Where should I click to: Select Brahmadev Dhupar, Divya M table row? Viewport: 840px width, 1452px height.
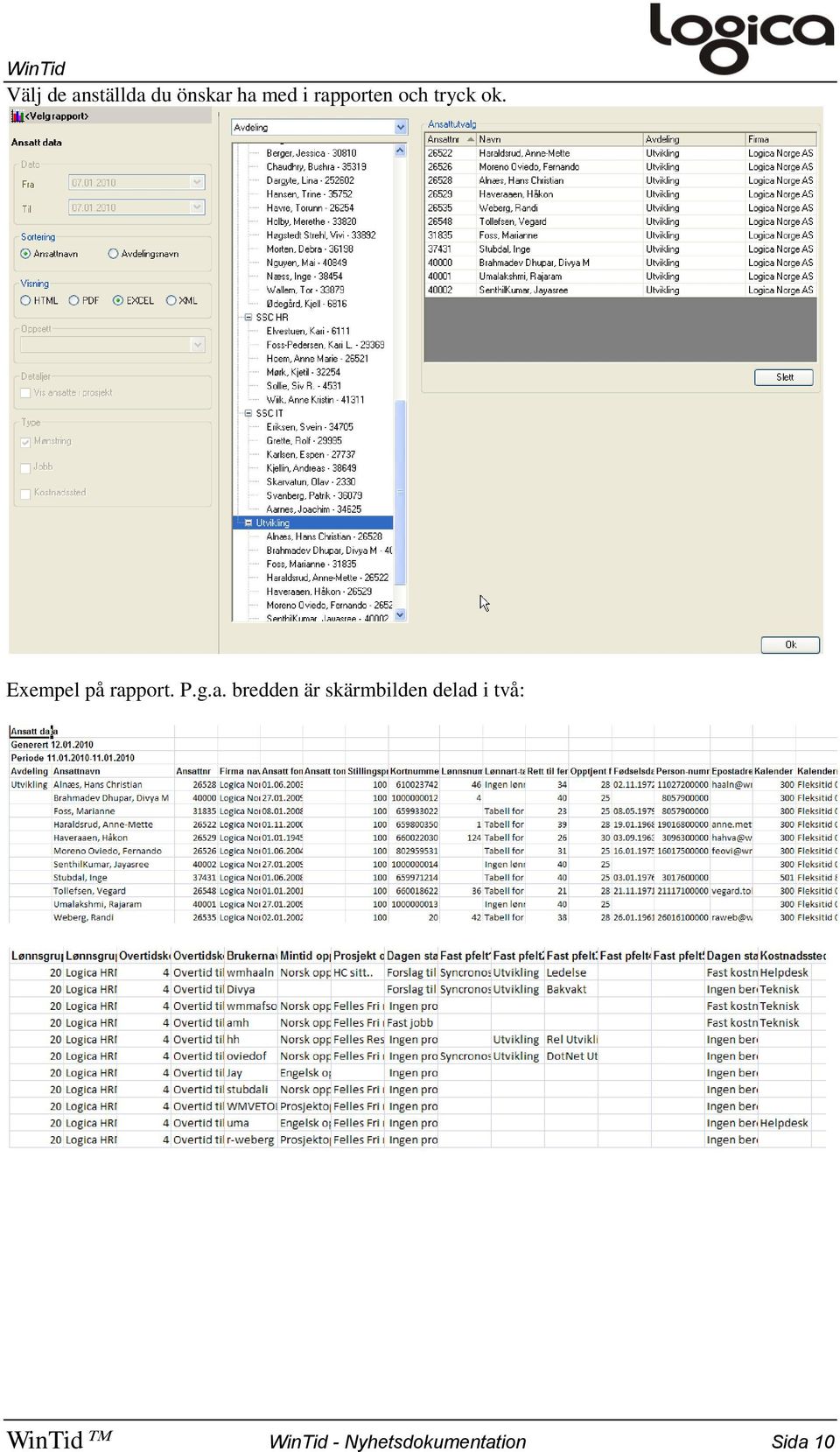tap(620, 263)
